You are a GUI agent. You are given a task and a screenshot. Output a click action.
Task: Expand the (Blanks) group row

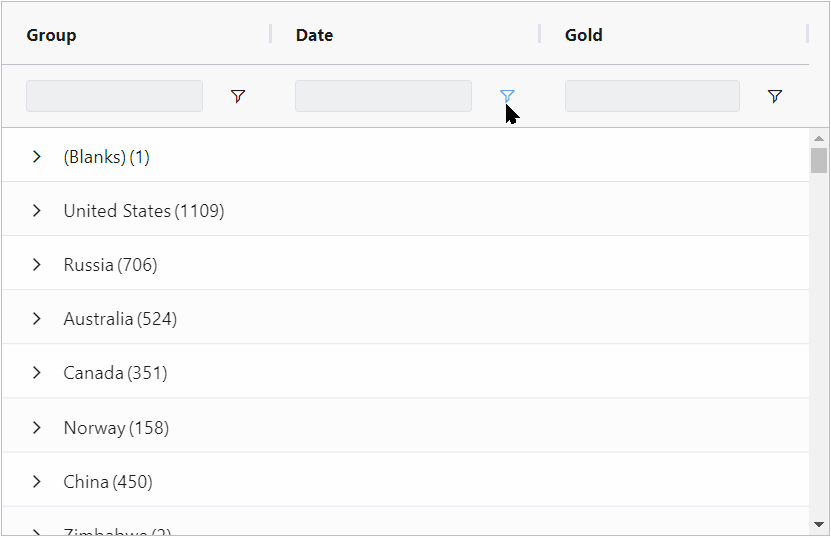pyautogui.click(x=37, y=157)
